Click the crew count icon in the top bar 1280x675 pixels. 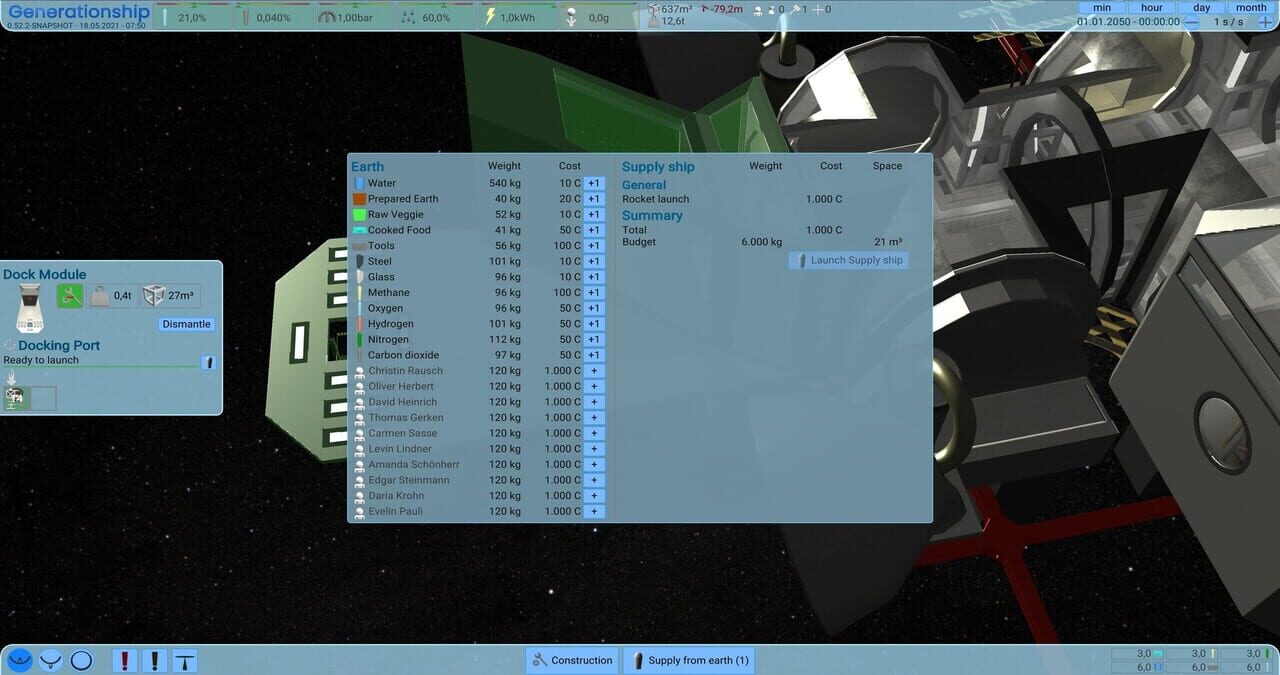(757, 9)
